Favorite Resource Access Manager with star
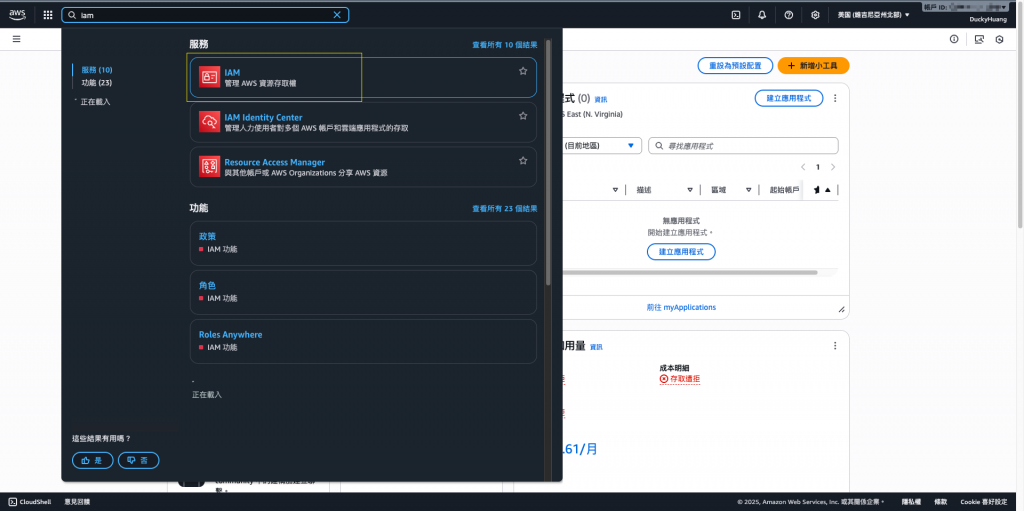Viewport: 1024px width, 511px height. pyautogui.click(x=523, y=160)
